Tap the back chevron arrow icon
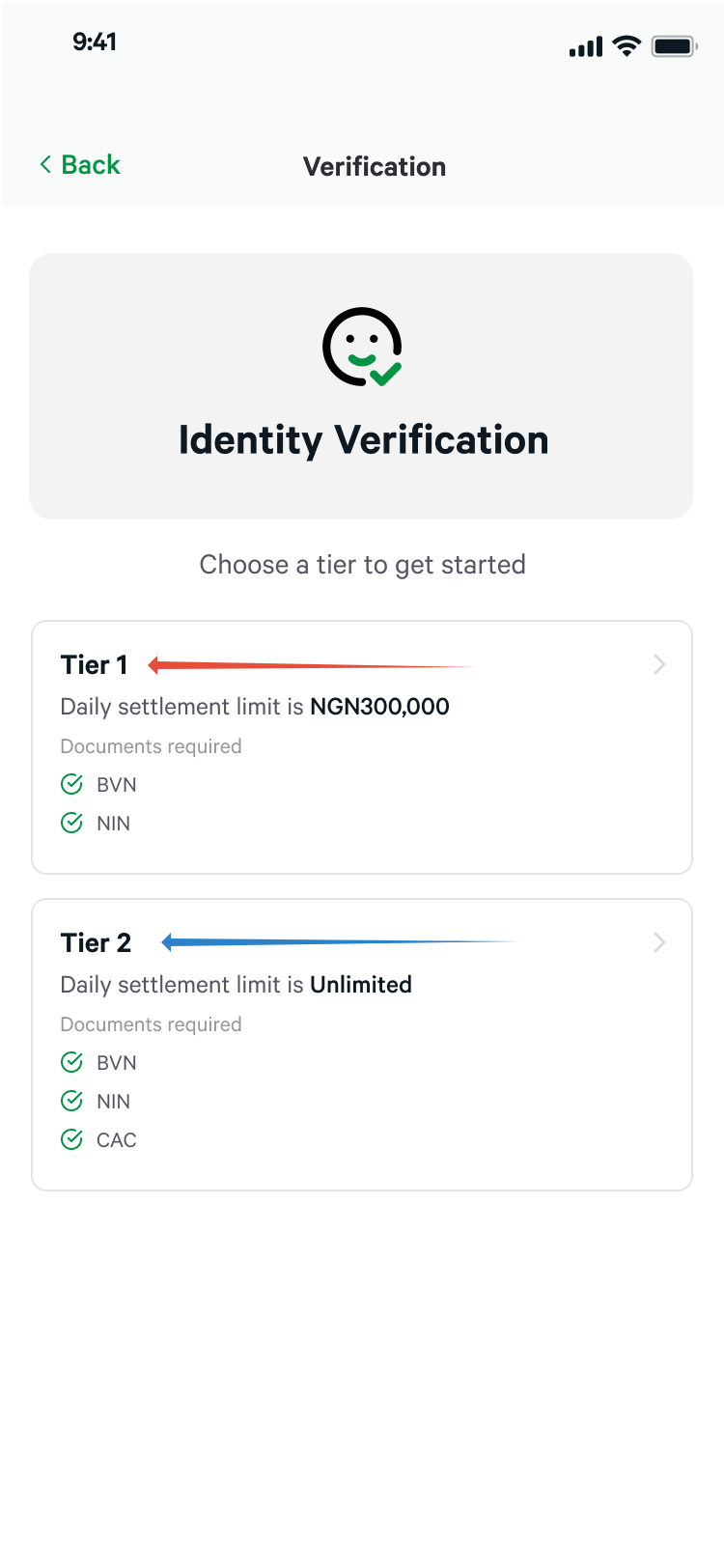This screenshot has width=724, height=1568. pos(45,165)
